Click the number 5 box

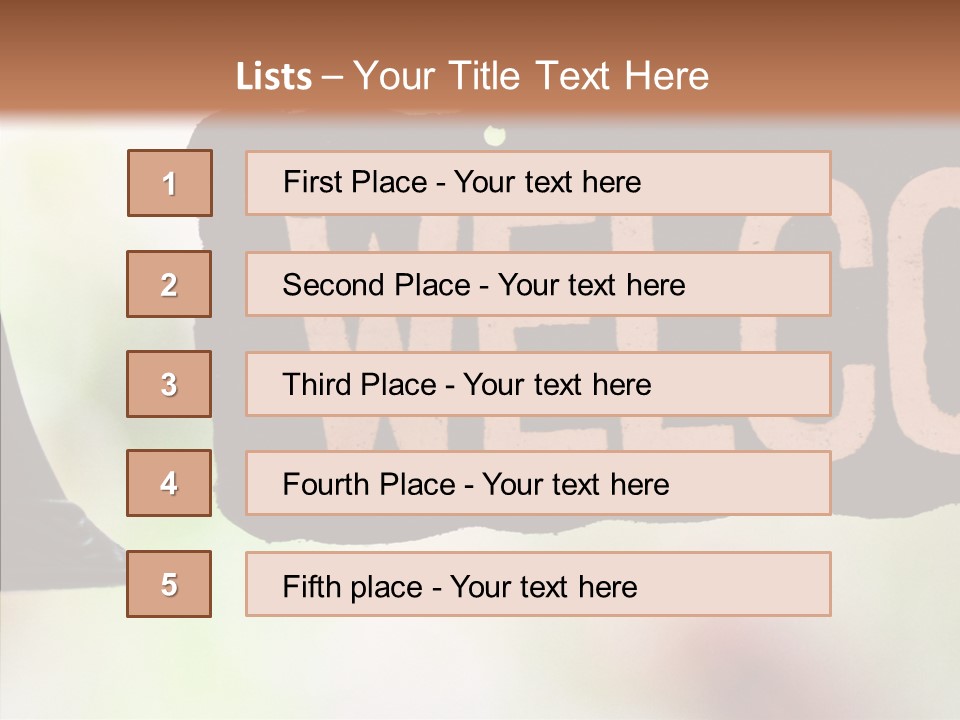coord(169,583)
